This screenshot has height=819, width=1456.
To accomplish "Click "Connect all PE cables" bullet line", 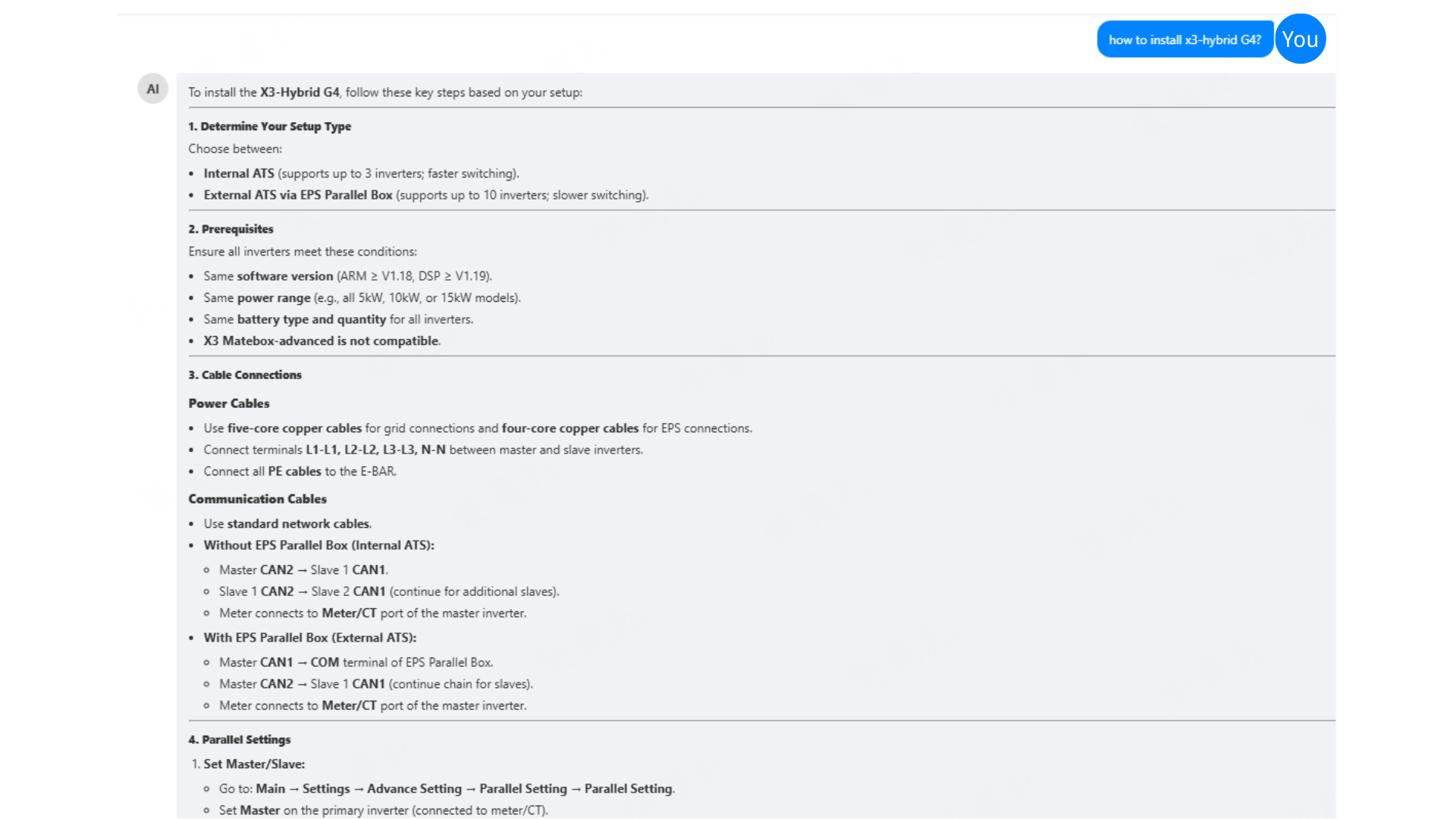I will [300, 472].
